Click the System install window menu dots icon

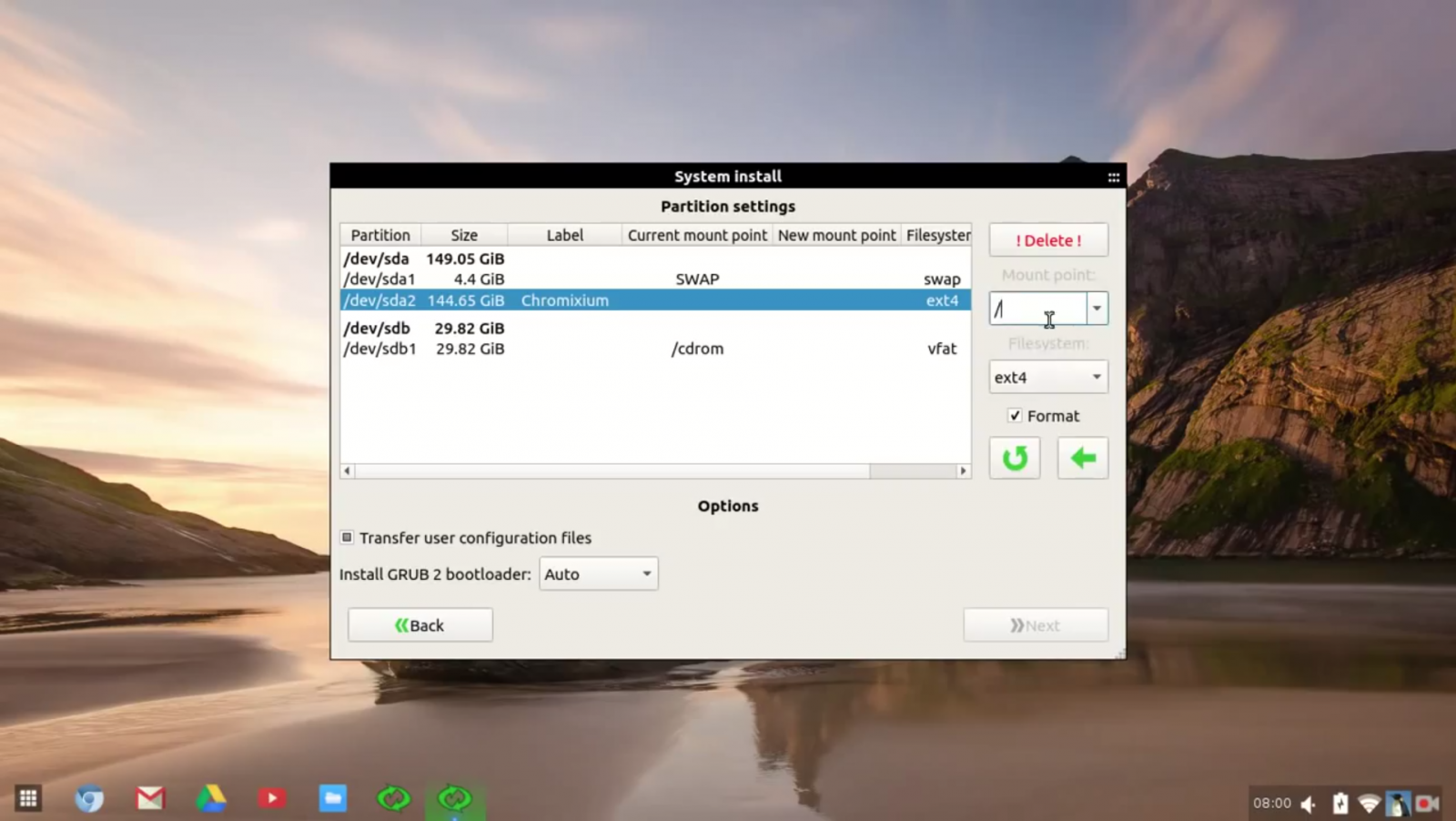pyautogui.click(x=1113, y=177)
